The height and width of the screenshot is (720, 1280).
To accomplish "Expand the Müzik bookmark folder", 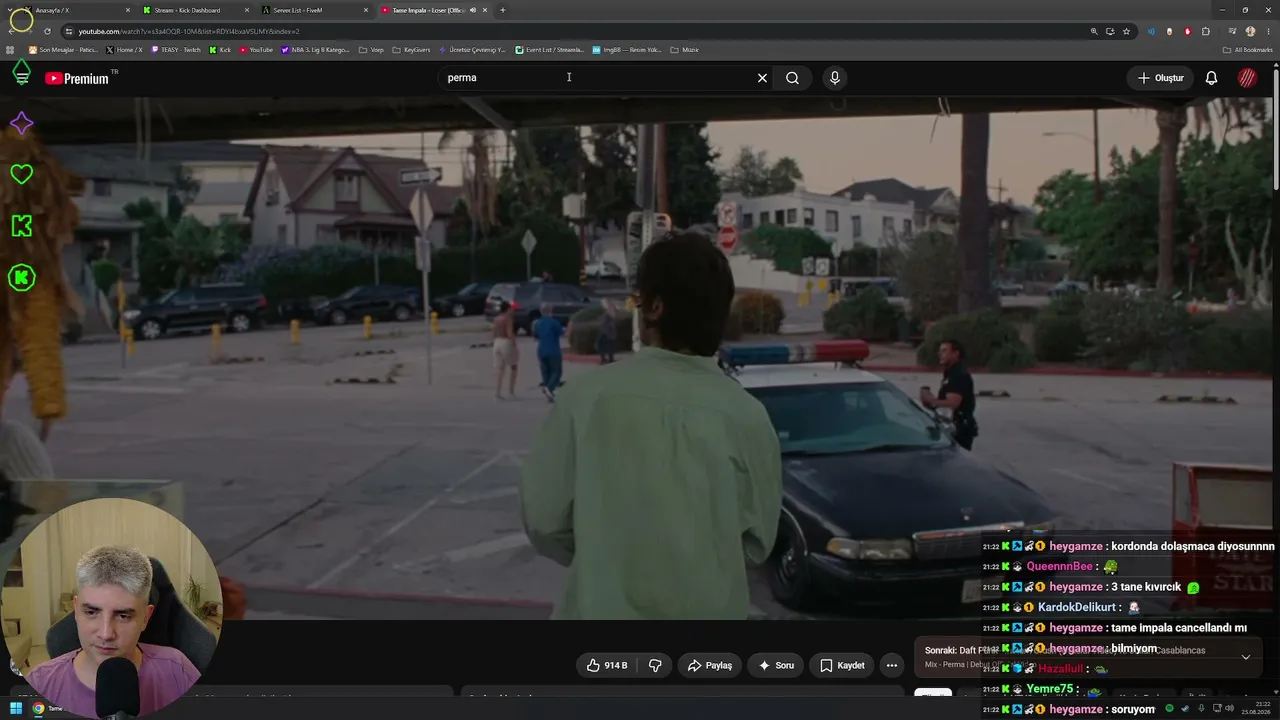I will coord(685,49).
